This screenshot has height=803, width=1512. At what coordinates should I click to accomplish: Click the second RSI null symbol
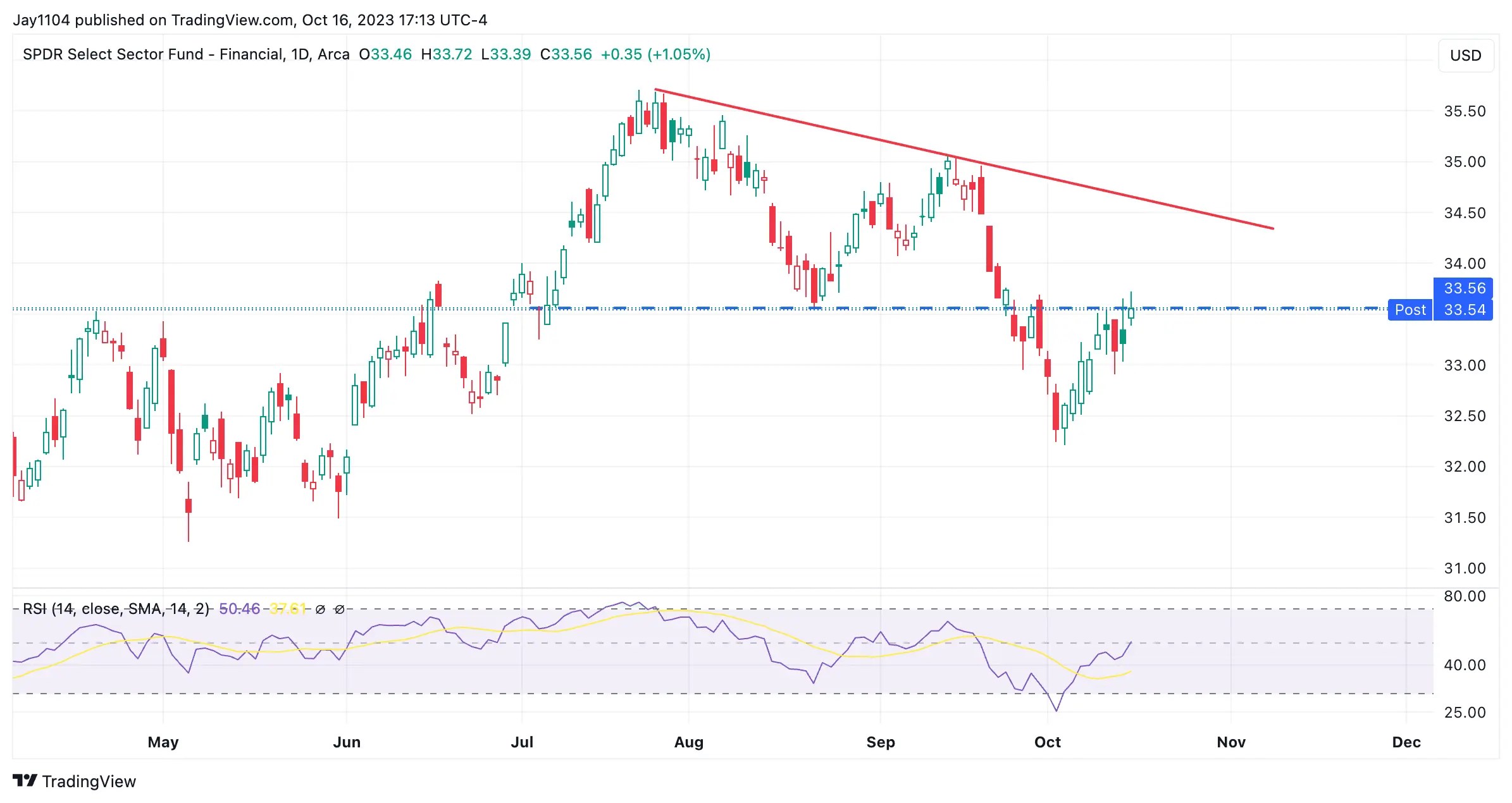pos(339,610)
